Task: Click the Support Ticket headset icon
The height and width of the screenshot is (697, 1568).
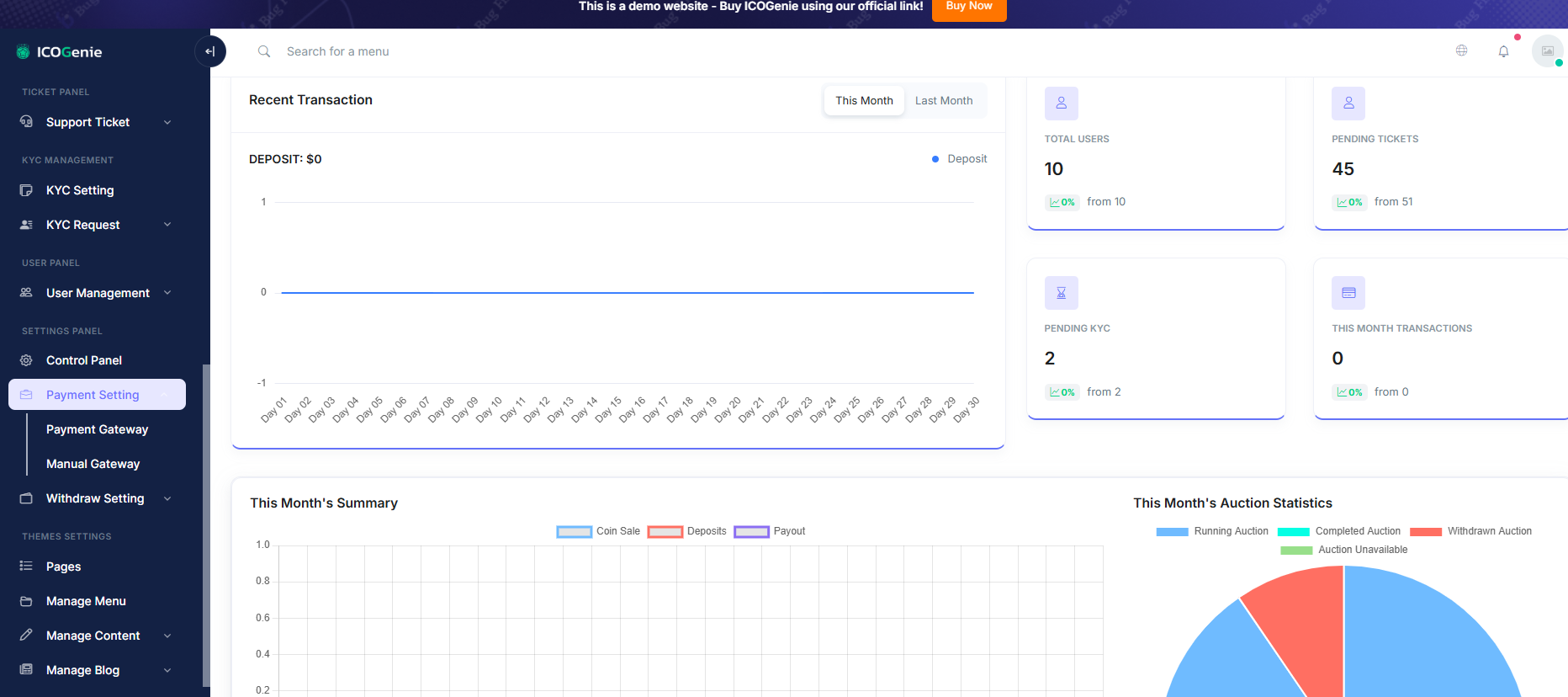Action: [26, 122]
